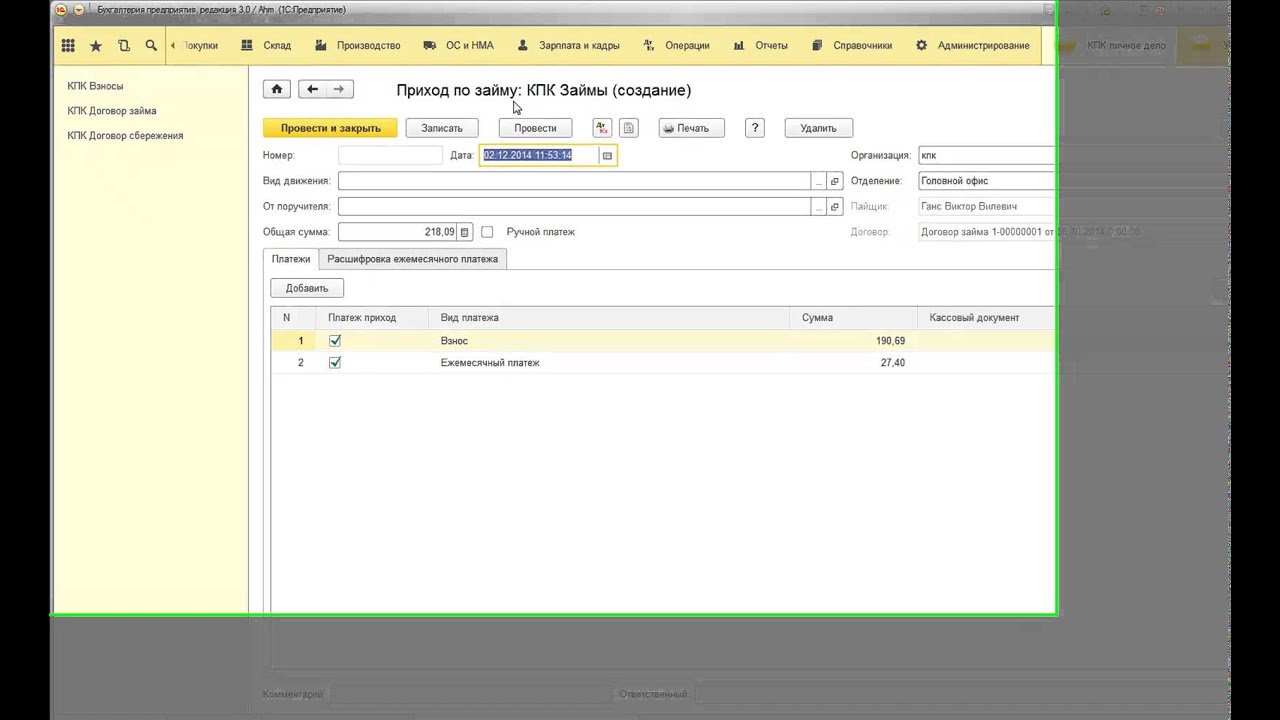This screenshot has width=1280, height=720.
Task: Click the Кассовый документ column header
Action: (986, 318)
